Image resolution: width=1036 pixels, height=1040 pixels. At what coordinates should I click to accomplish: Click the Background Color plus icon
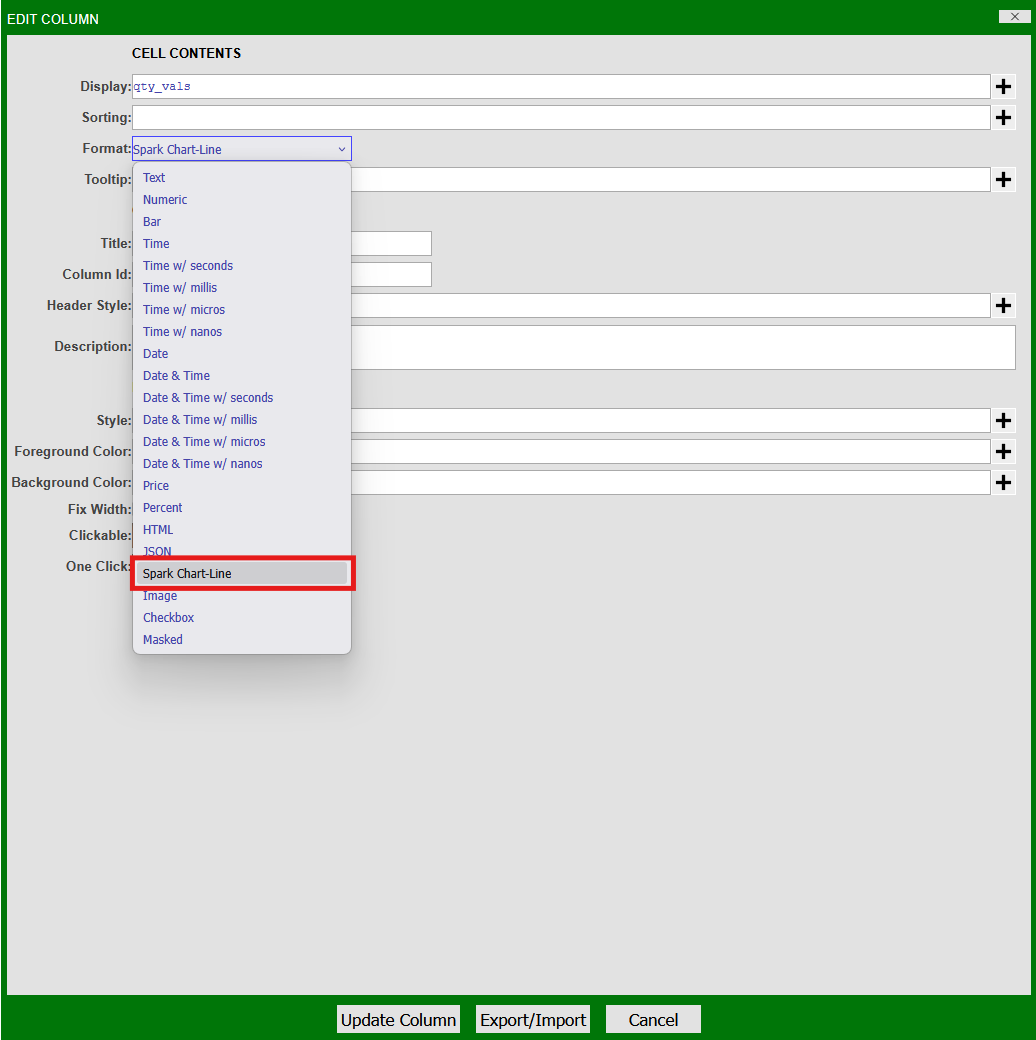click(x=1004, y=483)
